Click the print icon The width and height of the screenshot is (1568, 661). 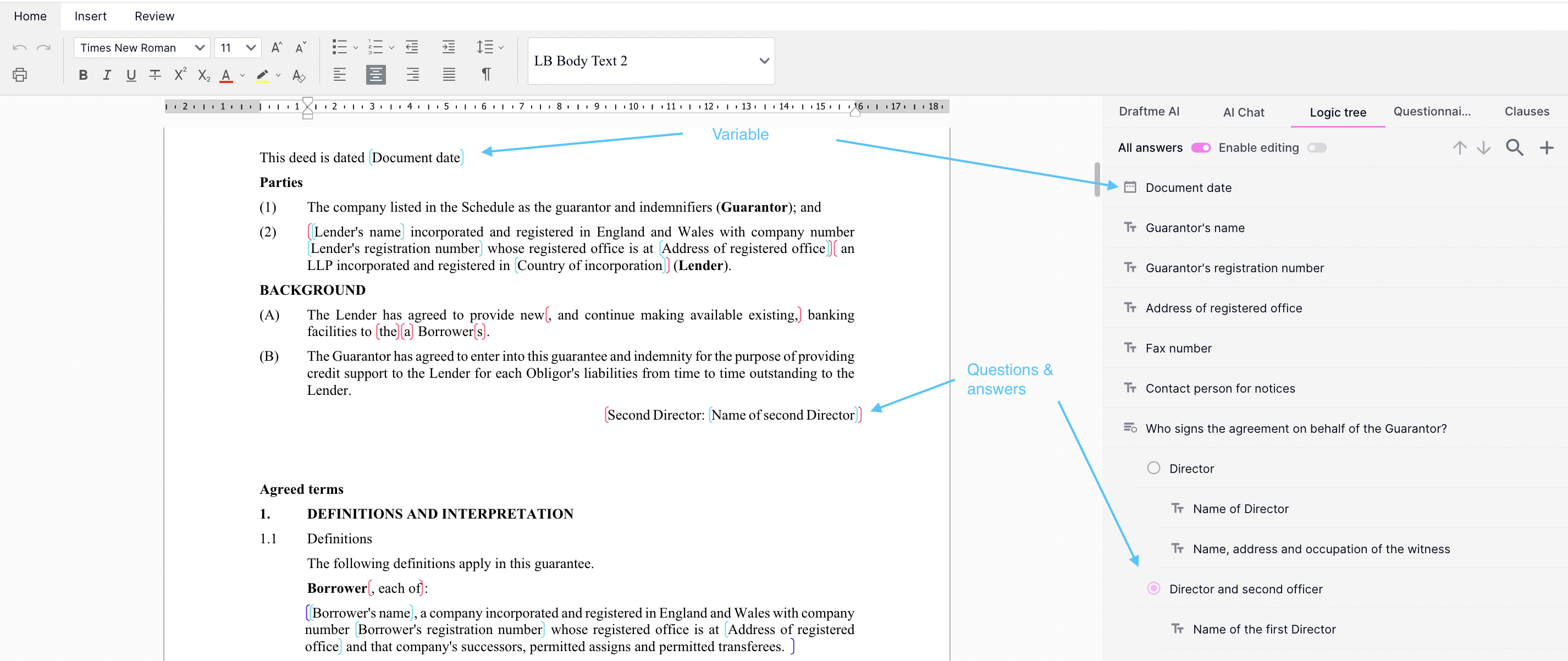click(x=19, y=75)
